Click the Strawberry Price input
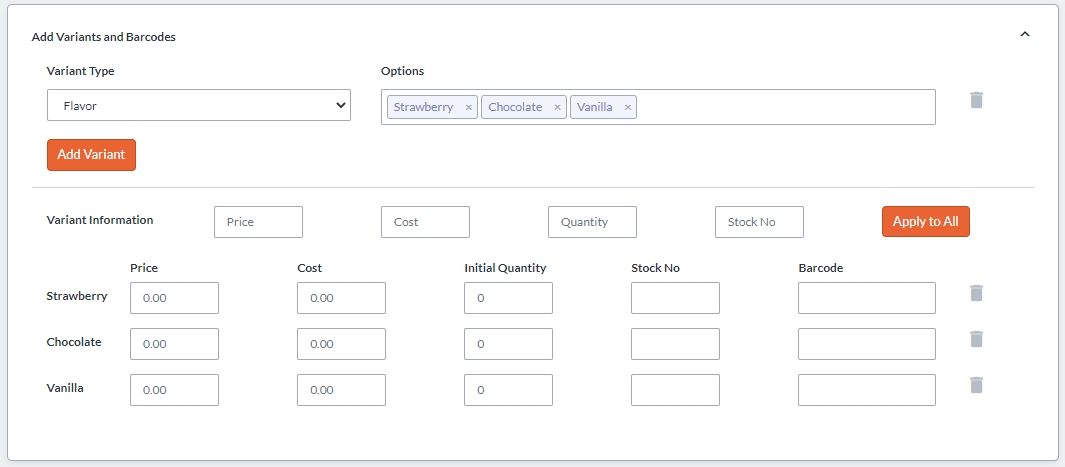Image resolution: width=1065 pixels, height=467 pixels. [x=174, y=298]
